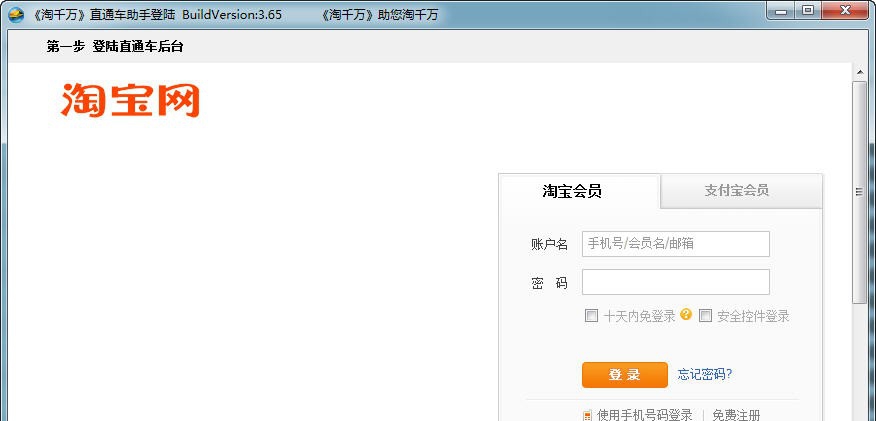Click the 密码 label
Viewport: 876px width, 421px height.
pyautogui.click(x=549, y=283)
